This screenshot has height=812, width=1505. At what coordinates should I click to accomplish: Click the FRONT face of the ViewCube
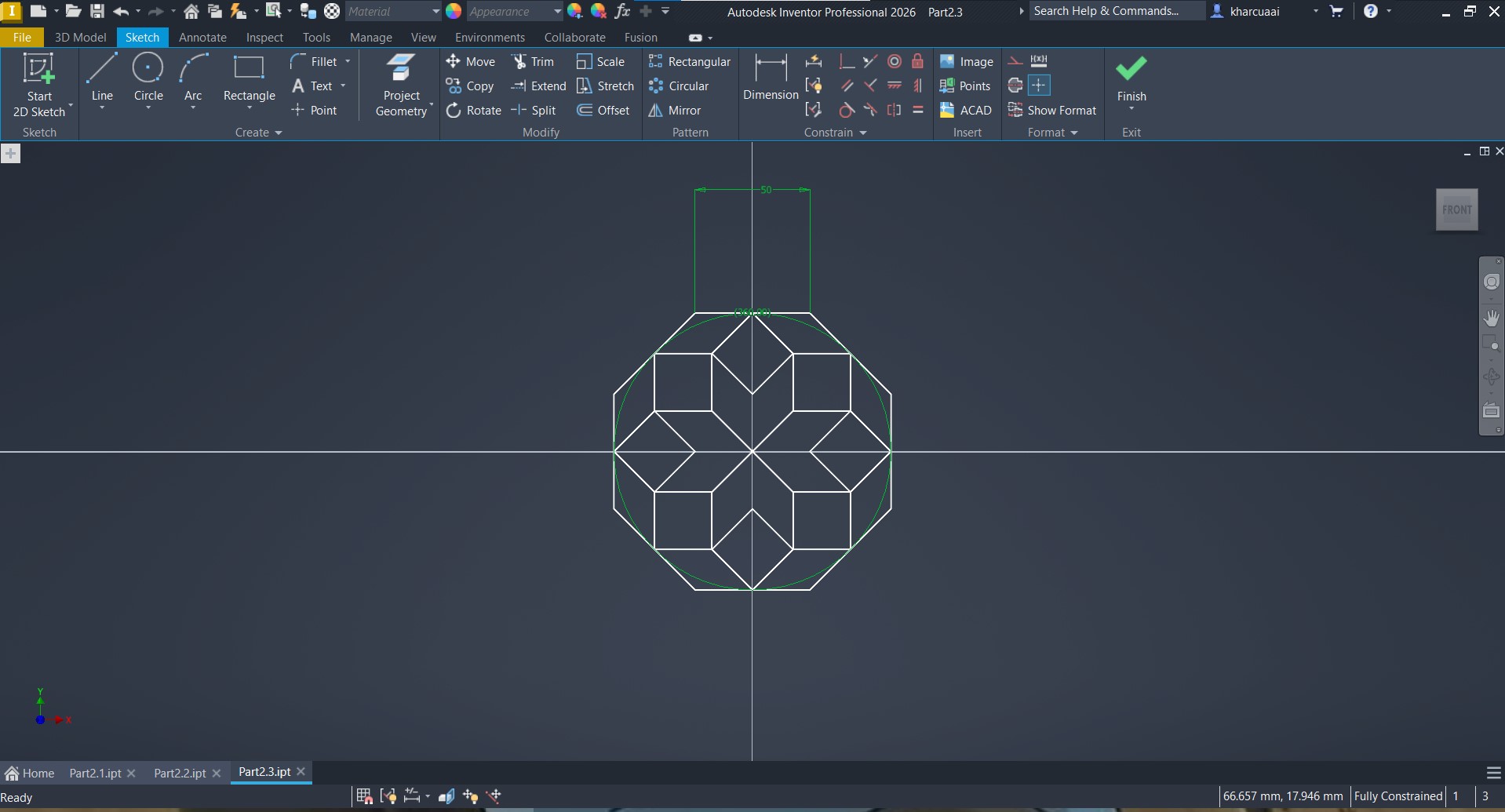pos(1456,209)
